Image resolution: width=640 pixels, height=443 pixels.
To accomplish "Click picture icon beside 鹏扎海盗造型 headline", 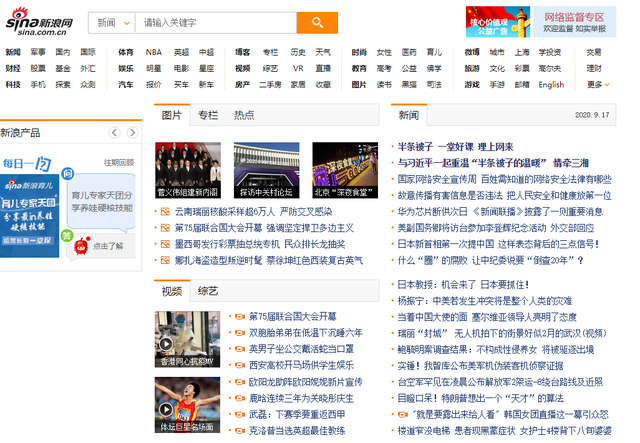I will click(x=165, y=260).
